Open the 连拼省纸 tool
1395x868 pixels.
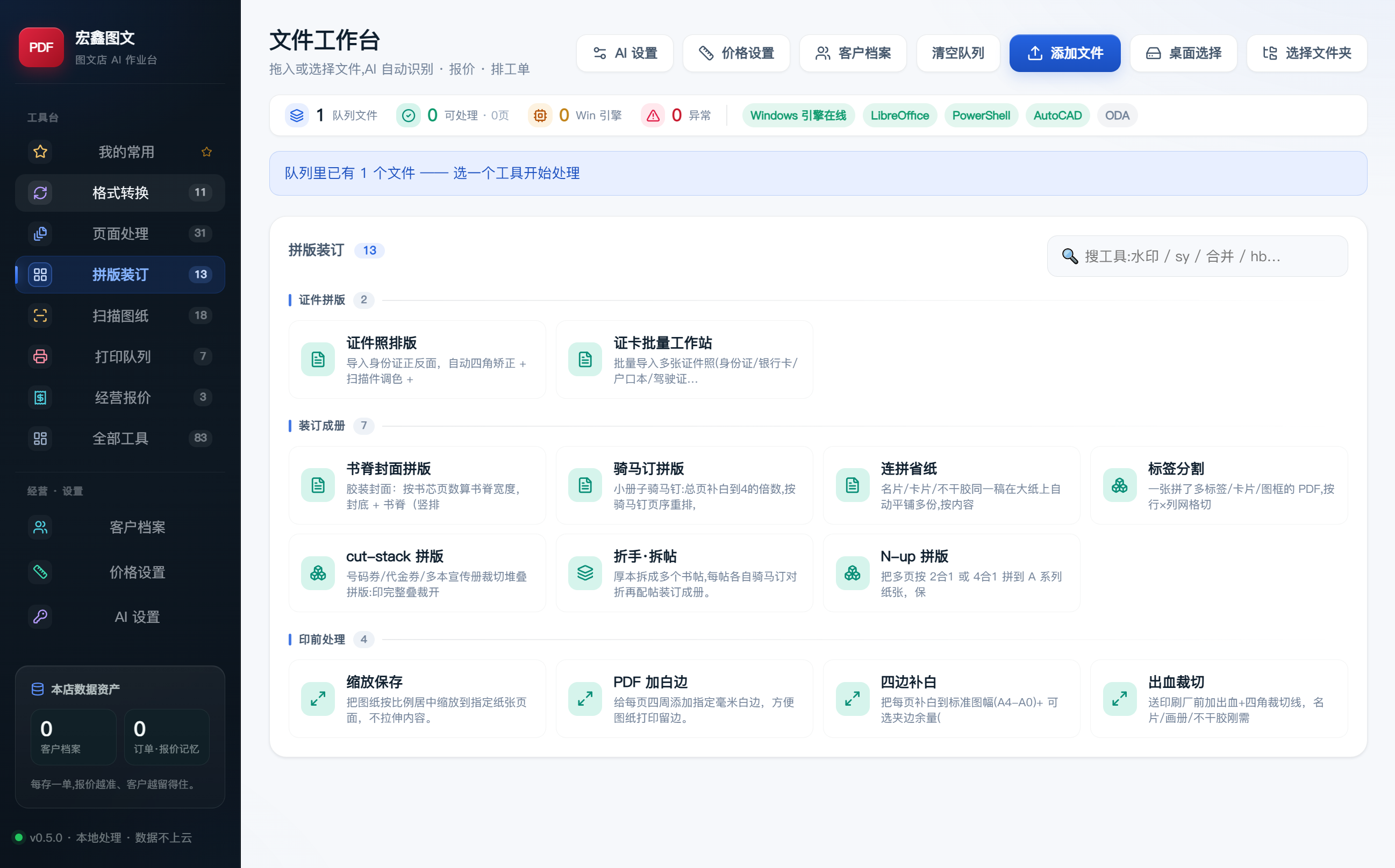click(x=952, y=485)
